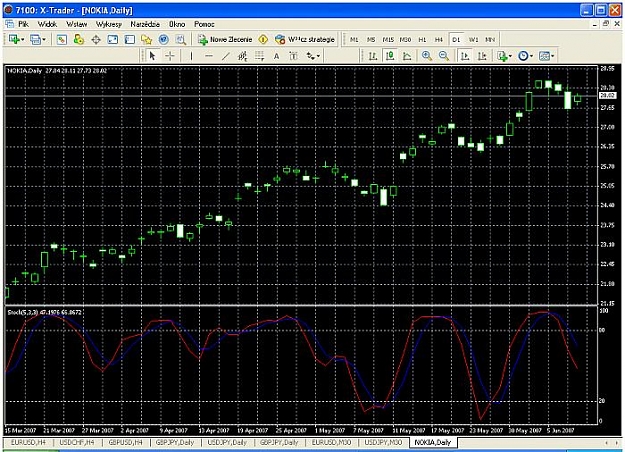Switch chart to line chart type
Image resolution: width=625 pixels, height=452 pixels.
pyautogui.click(x=407, y=56)
